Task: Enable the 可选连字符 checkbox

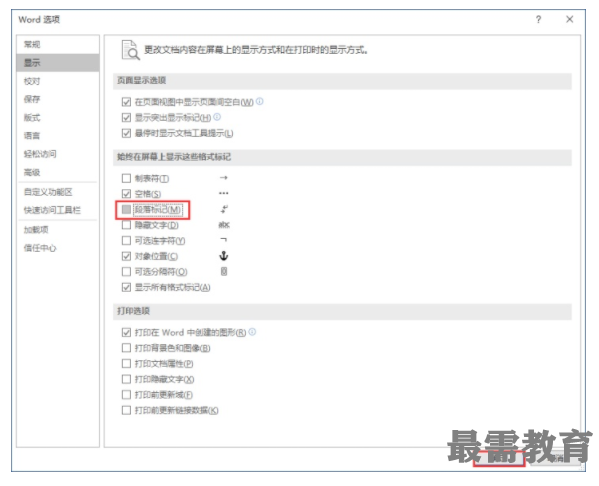Action: (x=126, y=240)
